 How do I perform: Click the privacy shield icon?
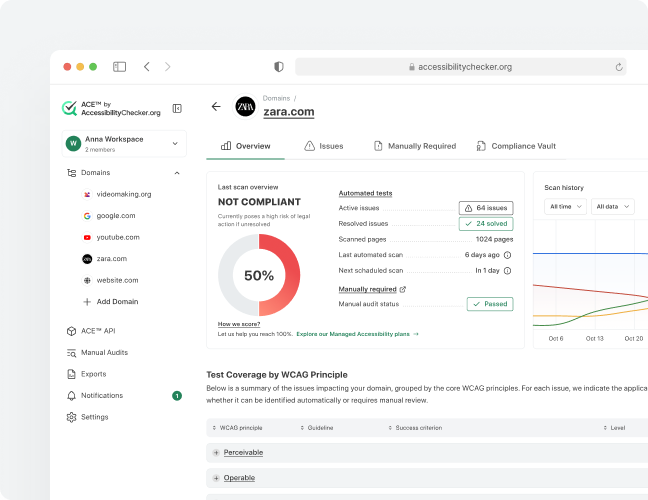coord(279,67)
